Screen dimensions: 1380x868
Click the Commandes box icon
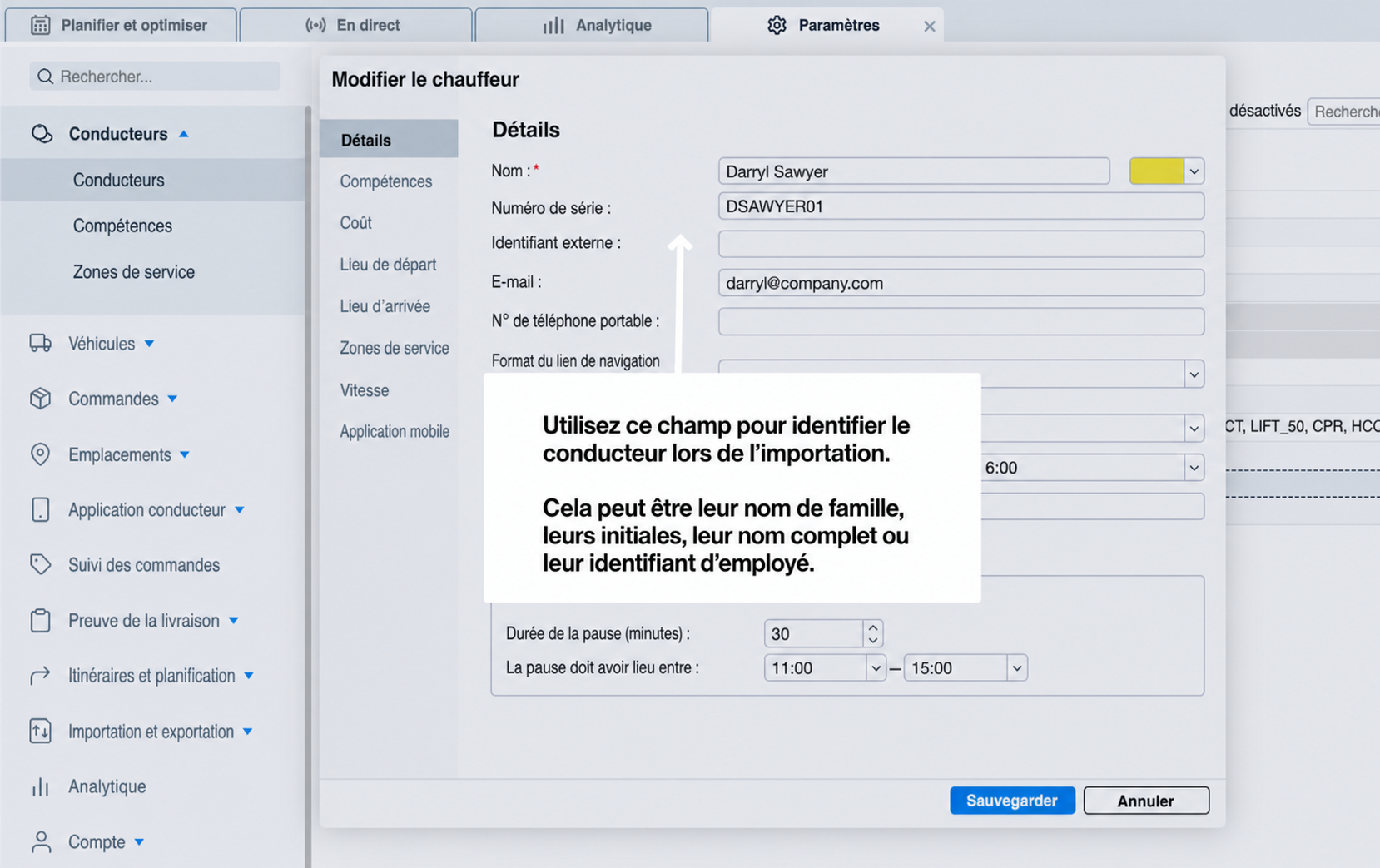coord(41,399)
